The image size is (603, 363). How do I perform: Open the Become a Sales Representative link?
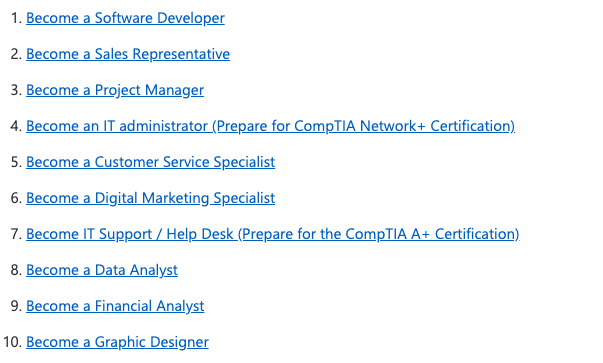click(128, 54)
